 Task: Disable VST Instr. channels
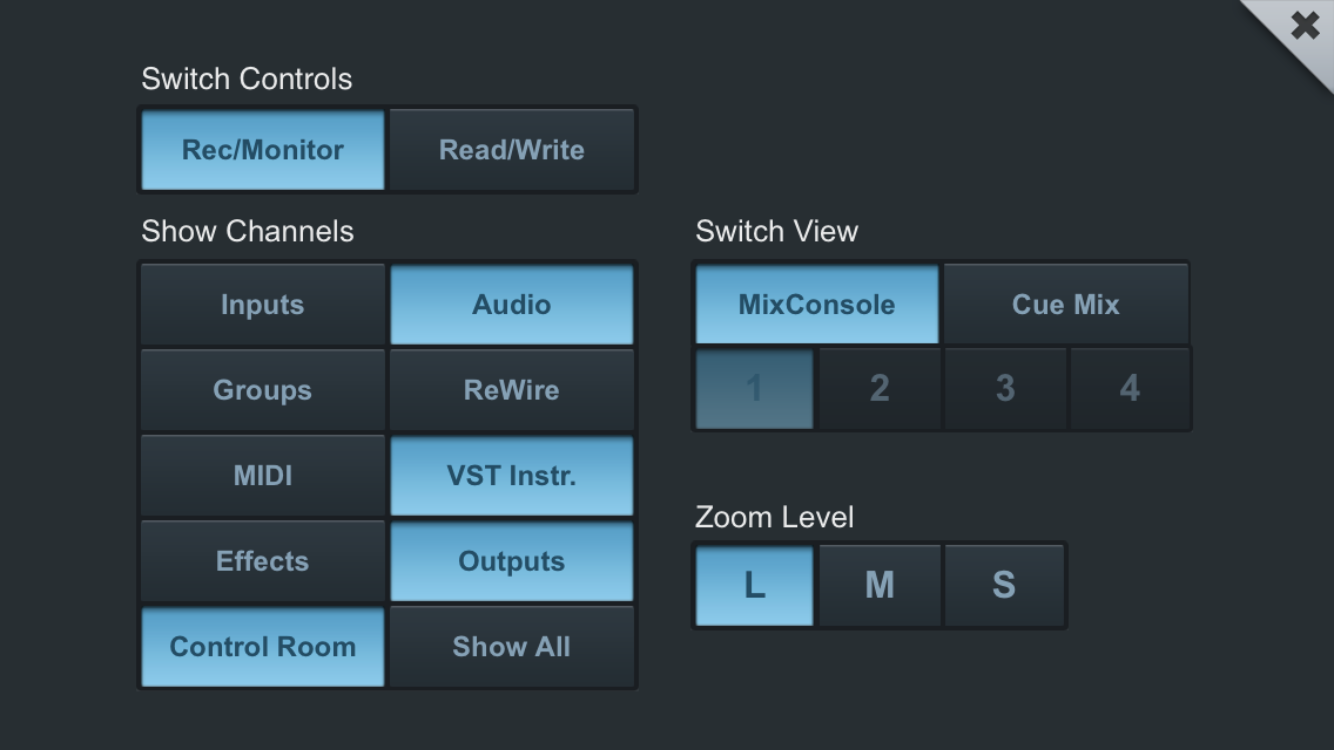point(511,476)
